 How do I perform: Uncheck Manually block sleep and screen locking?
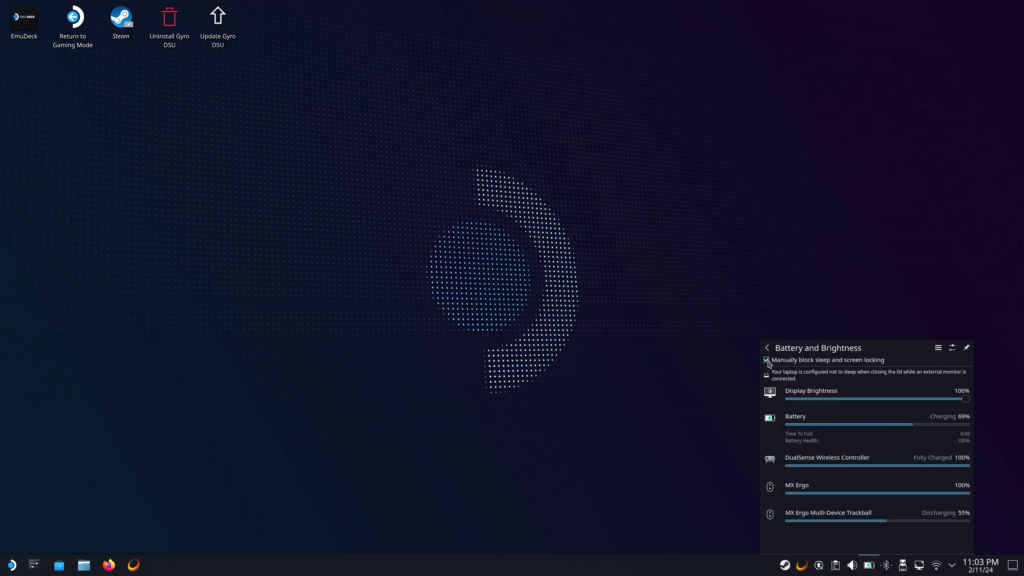767,360
